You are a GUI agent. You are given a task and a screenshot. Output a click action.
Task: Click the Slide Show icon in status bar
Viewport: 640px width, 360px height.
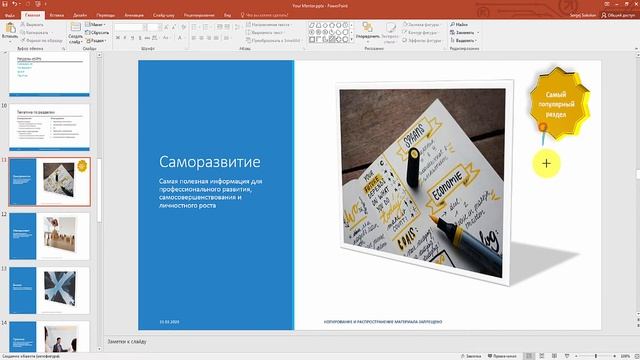pos(567,356)
